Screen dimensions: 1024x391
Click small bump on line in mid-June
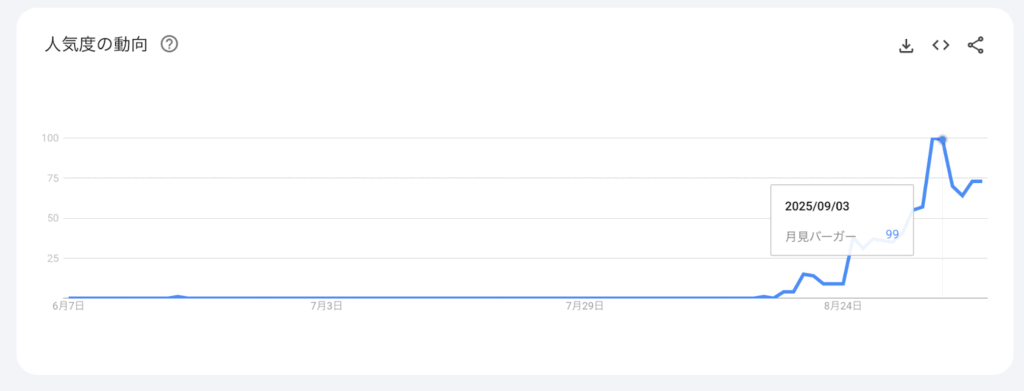(178, 296)
